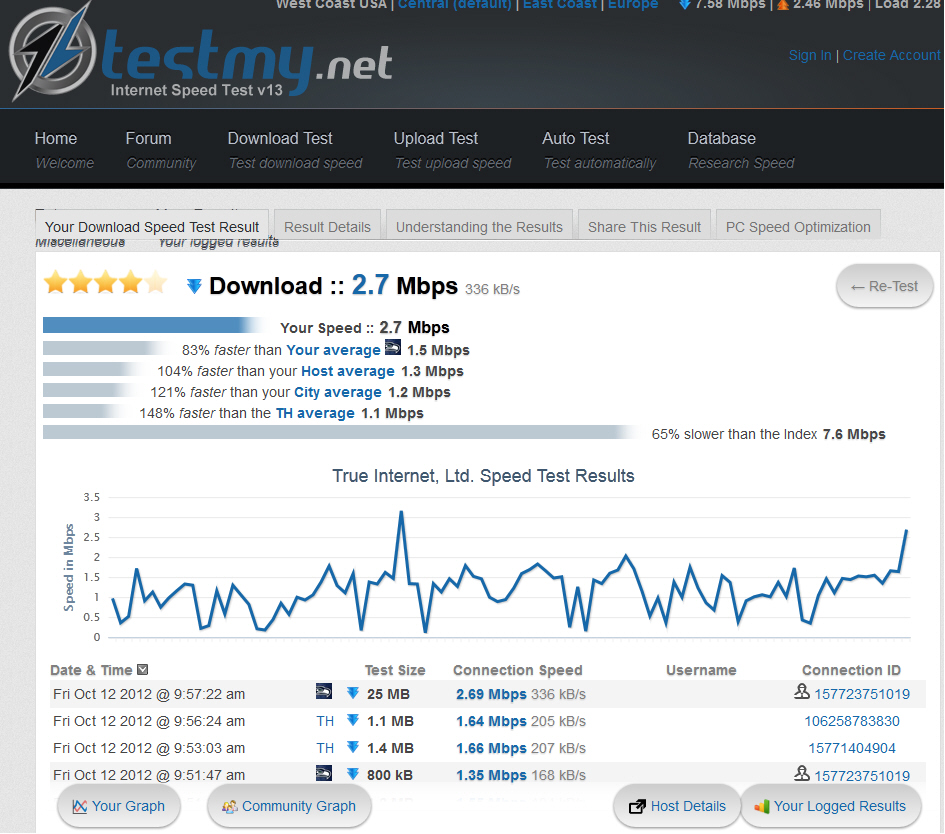Image resolution: width=945 pixels, height=834 pixels.
Task: Click the download arrow in the 1.1 MB row
Action: [353, 720]
